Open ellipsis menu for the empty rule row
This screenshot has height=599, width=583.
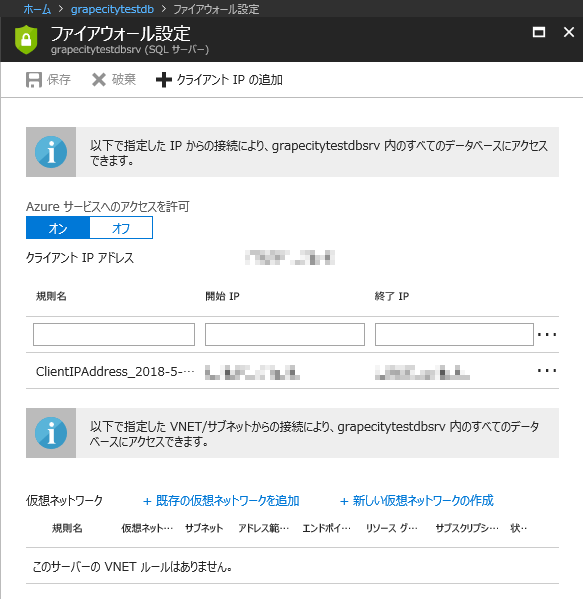pyautogui.click(x=547, y=335)
